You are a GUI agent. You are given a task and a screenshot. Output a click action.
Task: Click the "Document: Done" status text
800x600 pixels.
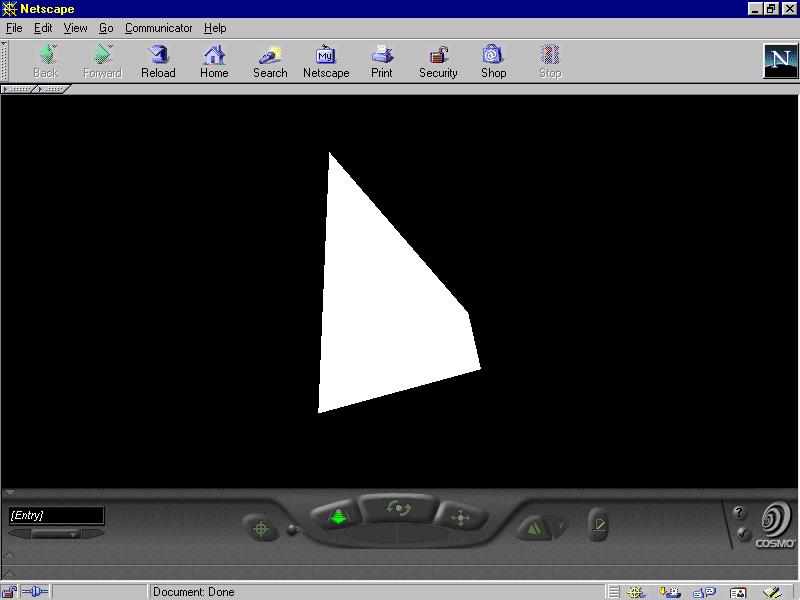194,592
